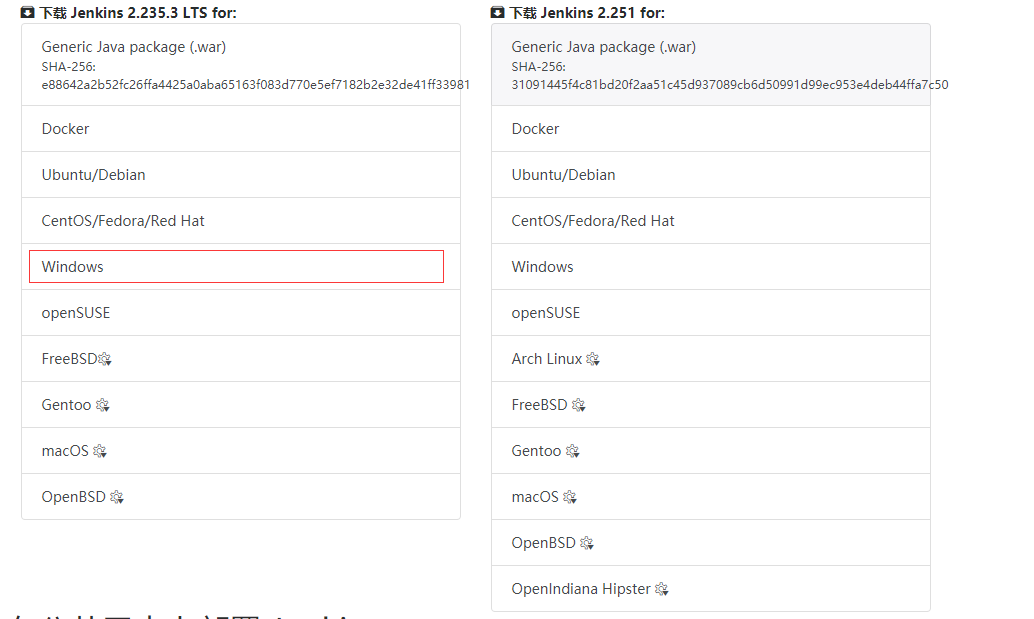Screen dimensions: 1034x619
Task: Download the 2.251 Generic Java package (.war)
Action: (711, 65)
